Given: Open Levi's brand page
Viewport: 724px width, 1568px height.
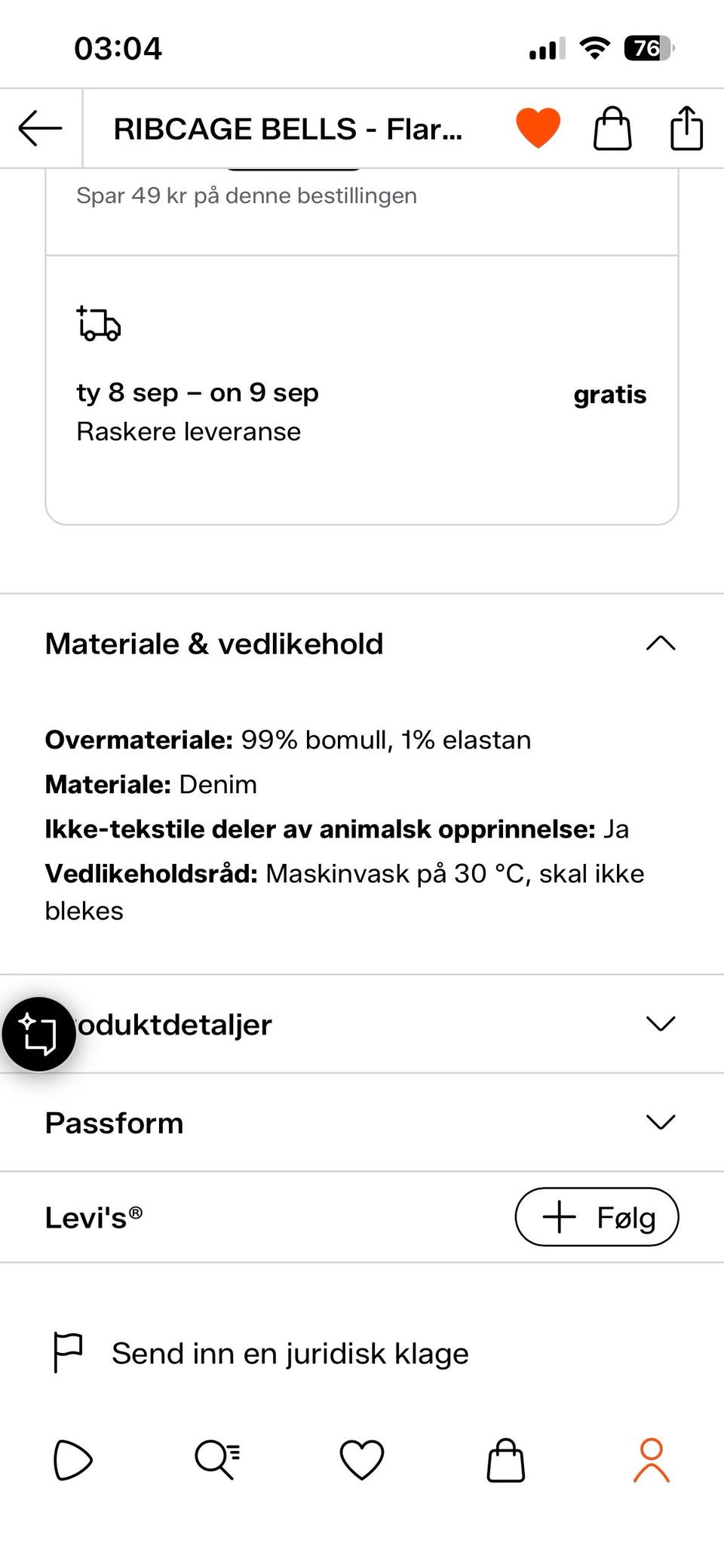Looking at the screenshot, I should coord(94,1217).
